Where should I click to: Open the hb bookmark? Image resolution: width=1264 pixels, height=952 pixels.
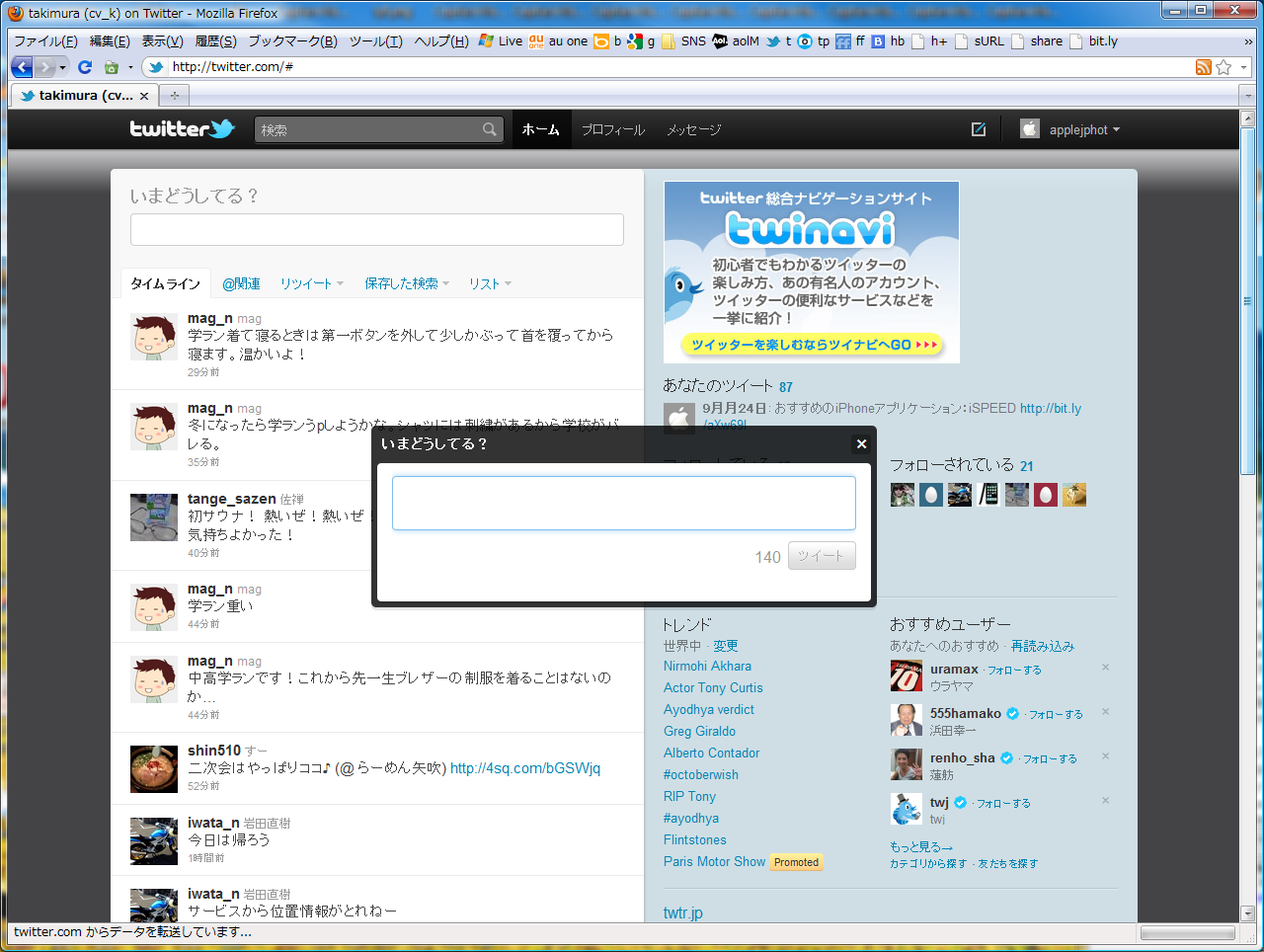tap(887, 41)
